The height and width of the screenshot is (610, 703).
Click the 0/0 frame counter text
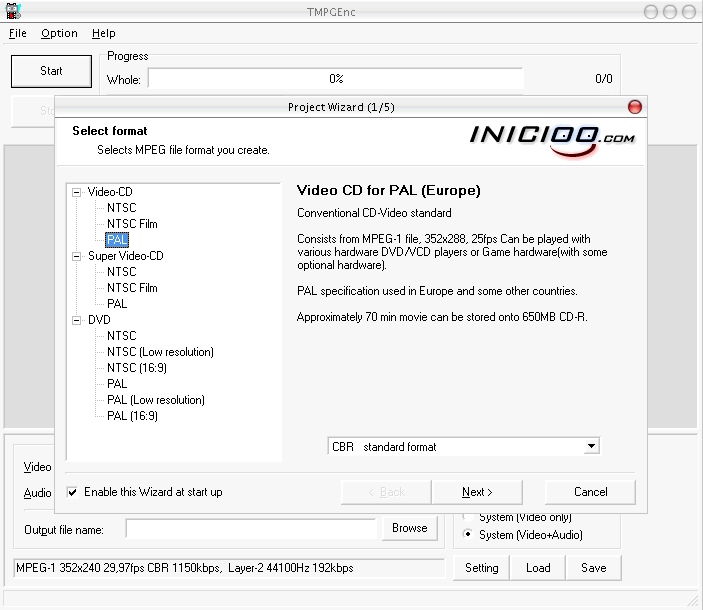coord(603,79)
